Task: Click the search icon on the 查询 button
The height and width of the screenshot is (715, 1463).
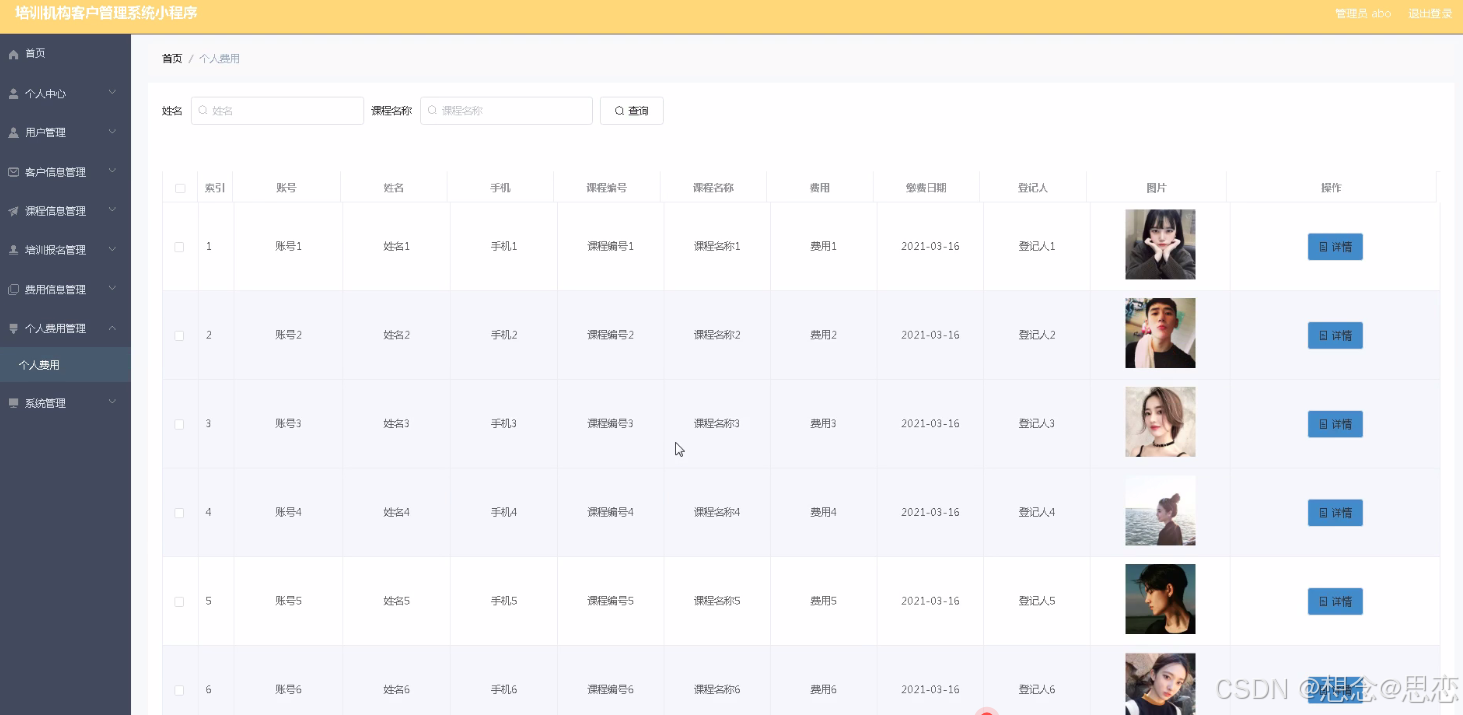Action: 619,111
